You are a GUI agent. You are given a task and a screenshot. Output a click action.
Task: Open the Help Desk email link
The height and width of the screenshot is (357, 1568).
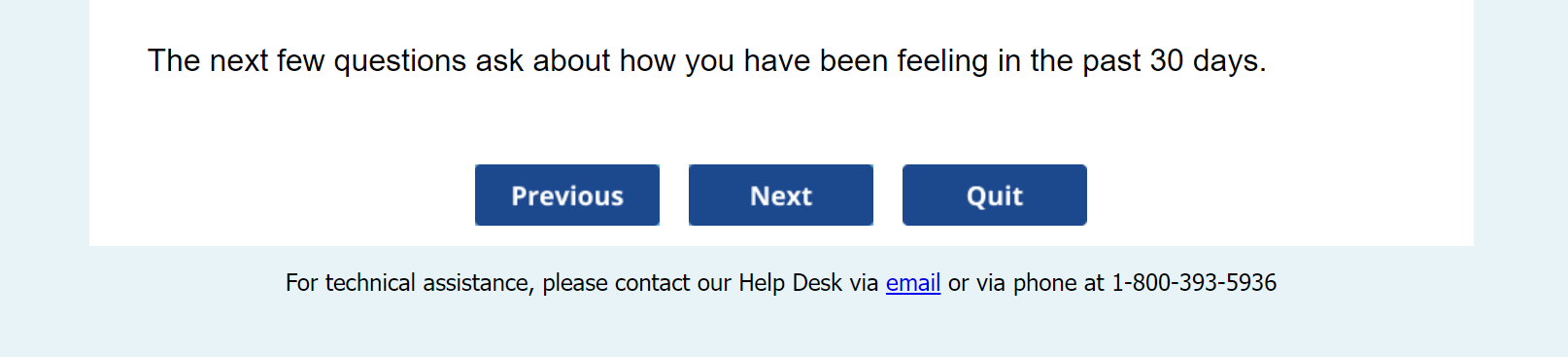click(912, 283)
